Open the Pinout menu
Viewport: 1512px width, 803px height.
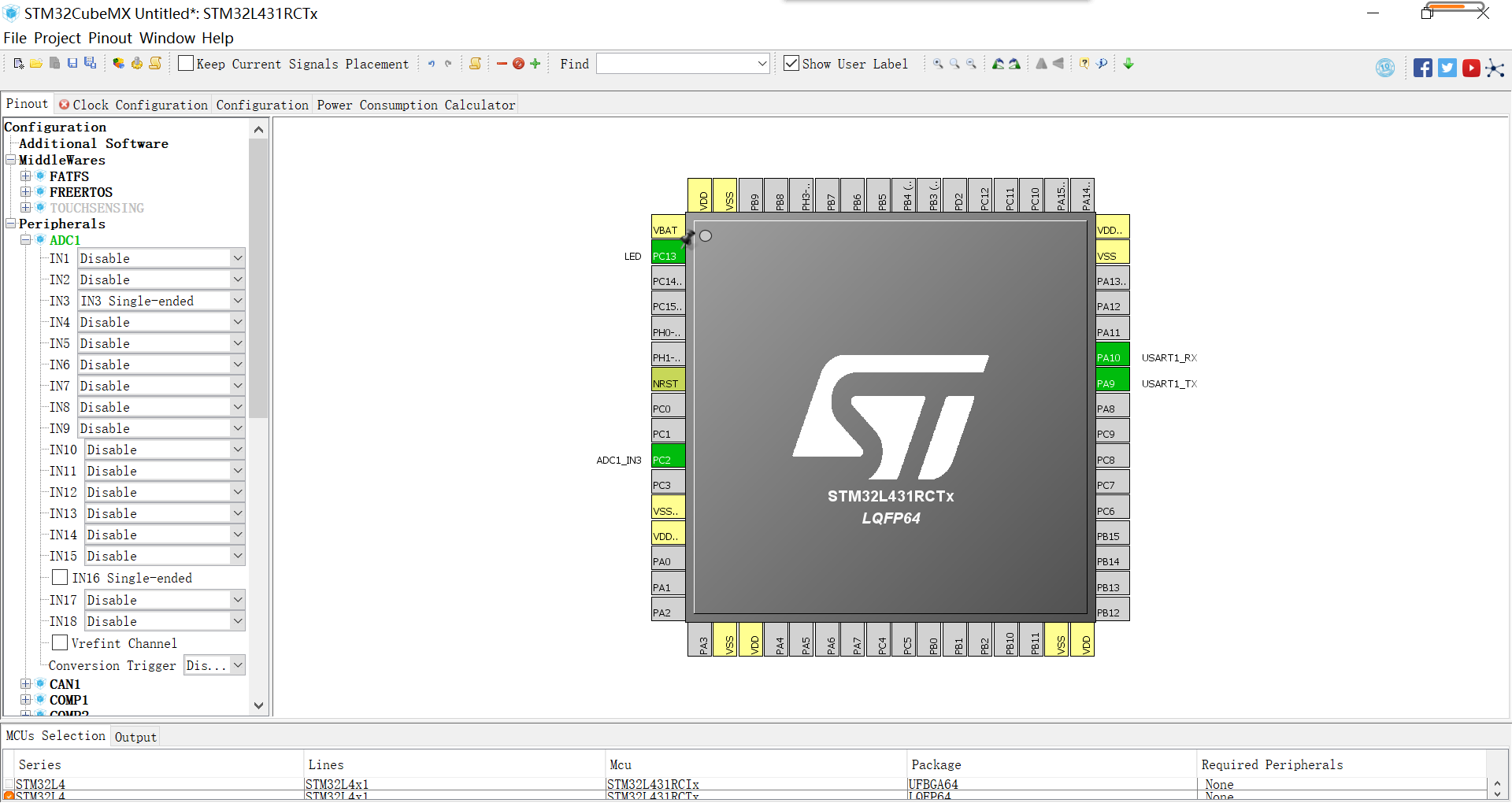pos(110,38)
